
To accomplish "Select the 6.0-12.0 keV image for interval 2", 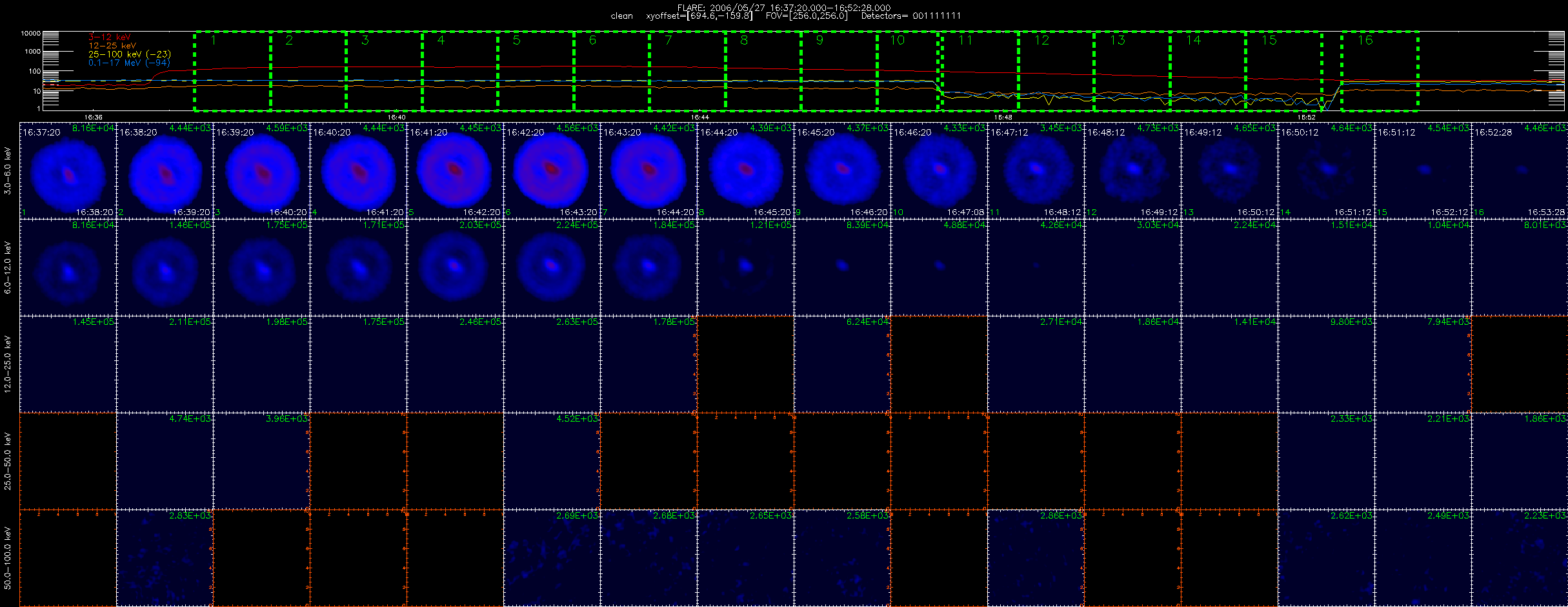I will point(165,267).
